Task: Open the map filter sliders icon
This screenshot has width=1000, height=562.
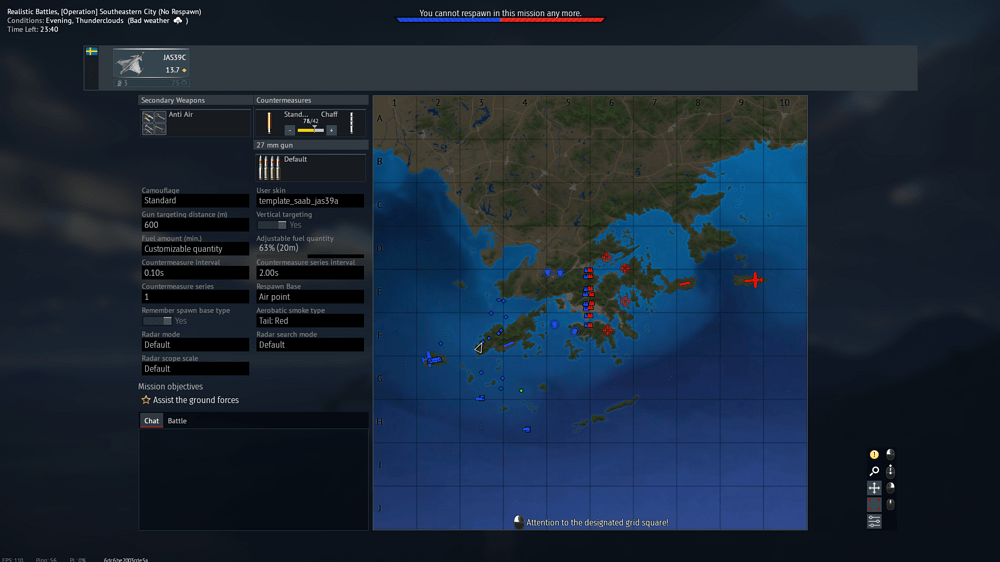Action: tap(874, 522)
